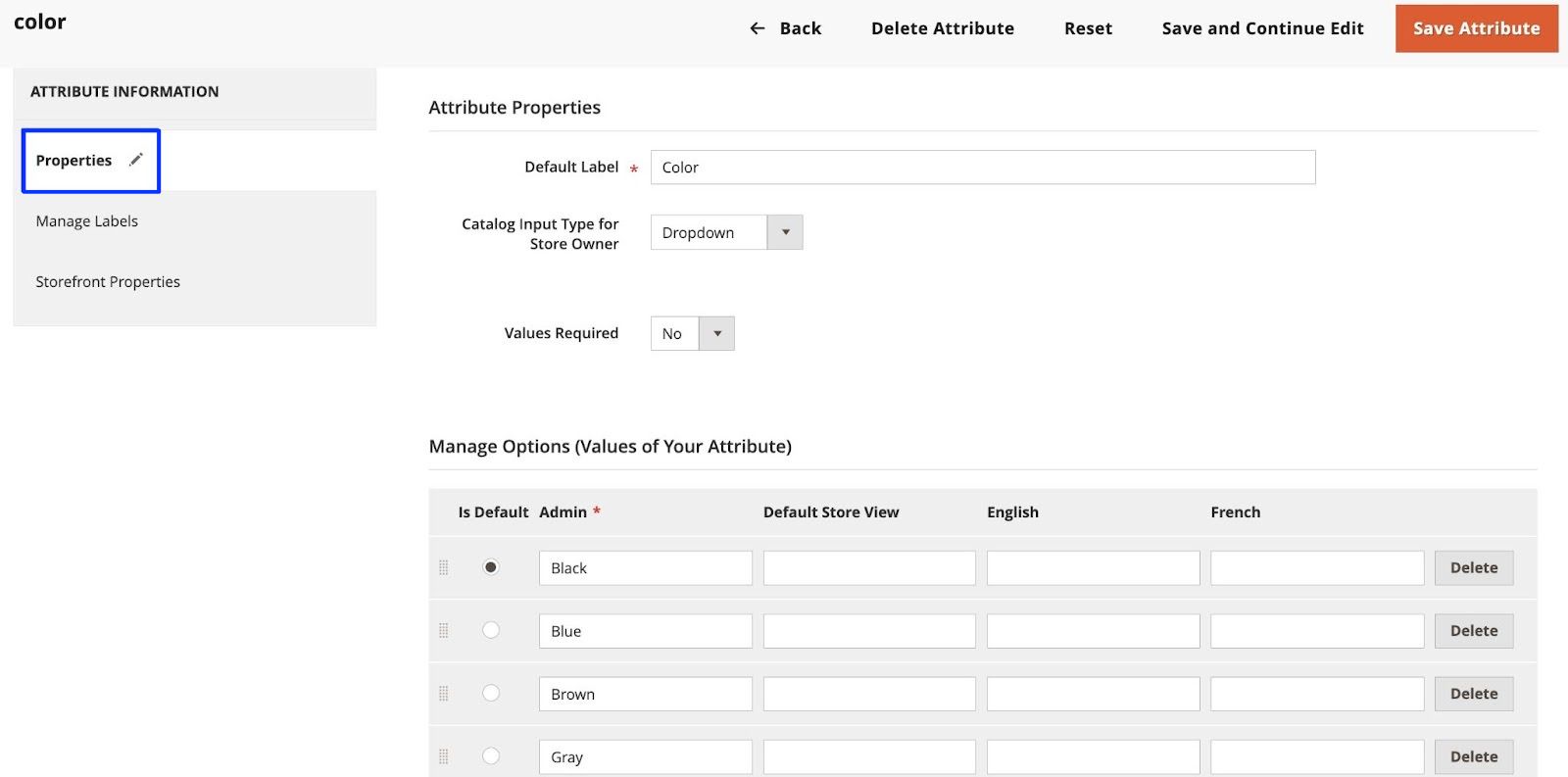
Task: Click the Delete Attribute button
Action: [942, 28]
